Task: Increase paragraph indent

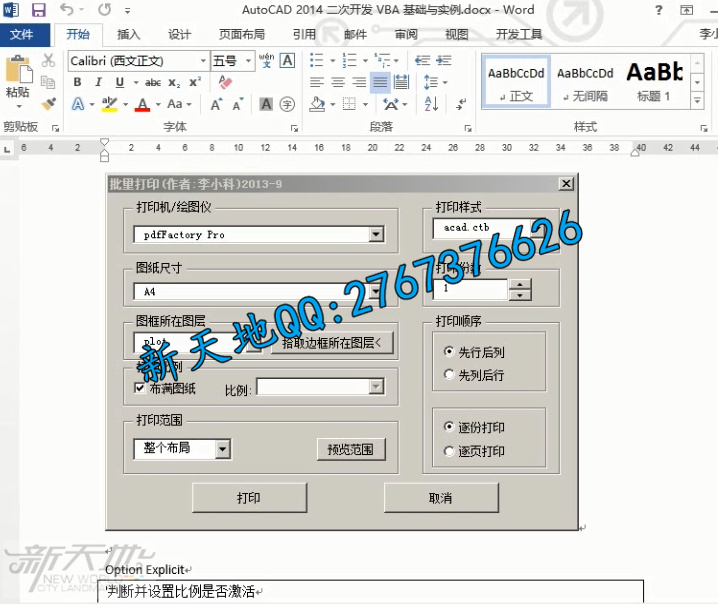Action: [444, 60]
